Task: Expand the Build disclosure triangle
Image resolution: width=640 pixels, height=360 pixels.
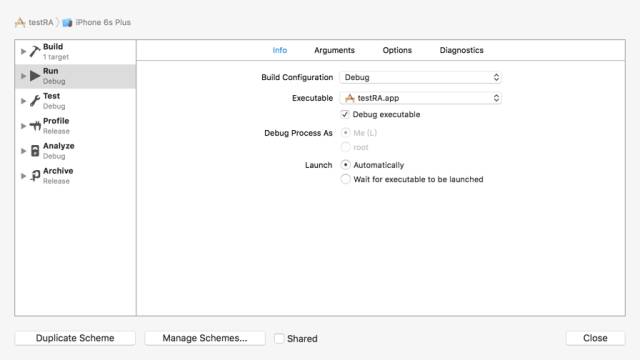Action: [x=23, y=51]
